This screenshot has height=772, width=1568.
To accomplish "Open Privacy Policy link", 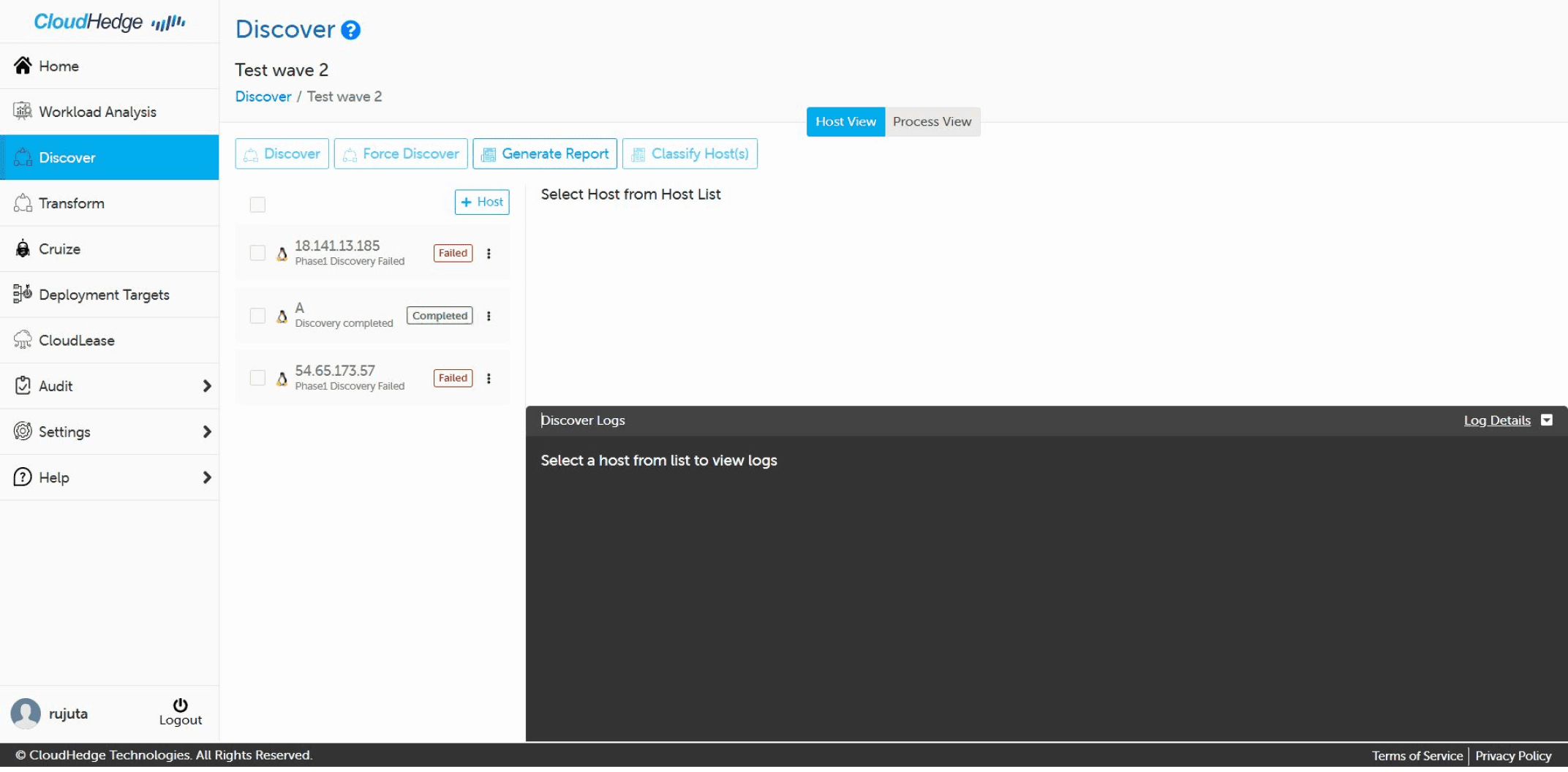I will [x=1513, y=756].
